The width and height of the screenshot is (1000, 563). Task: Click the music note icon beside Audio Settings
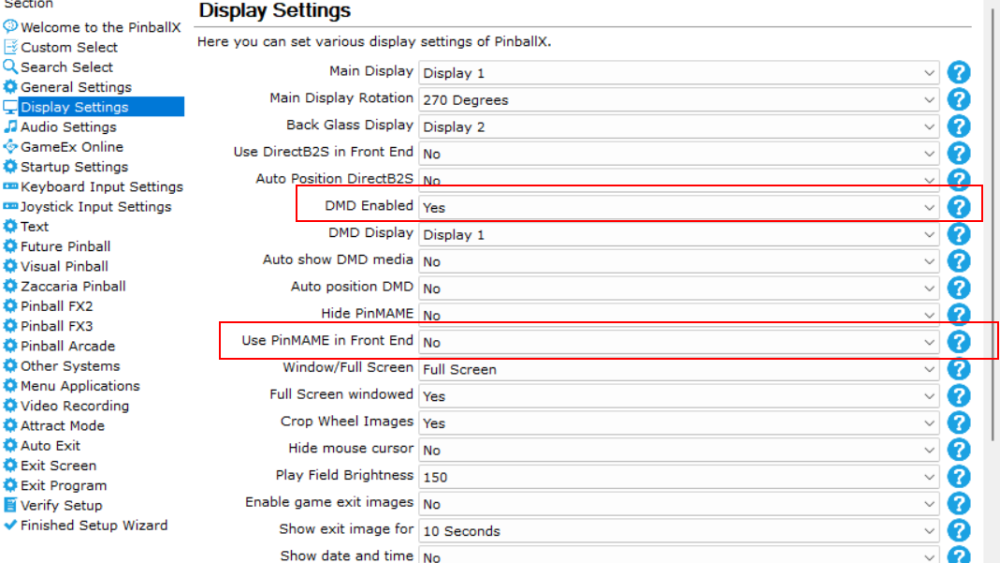[x=10, y=126]
